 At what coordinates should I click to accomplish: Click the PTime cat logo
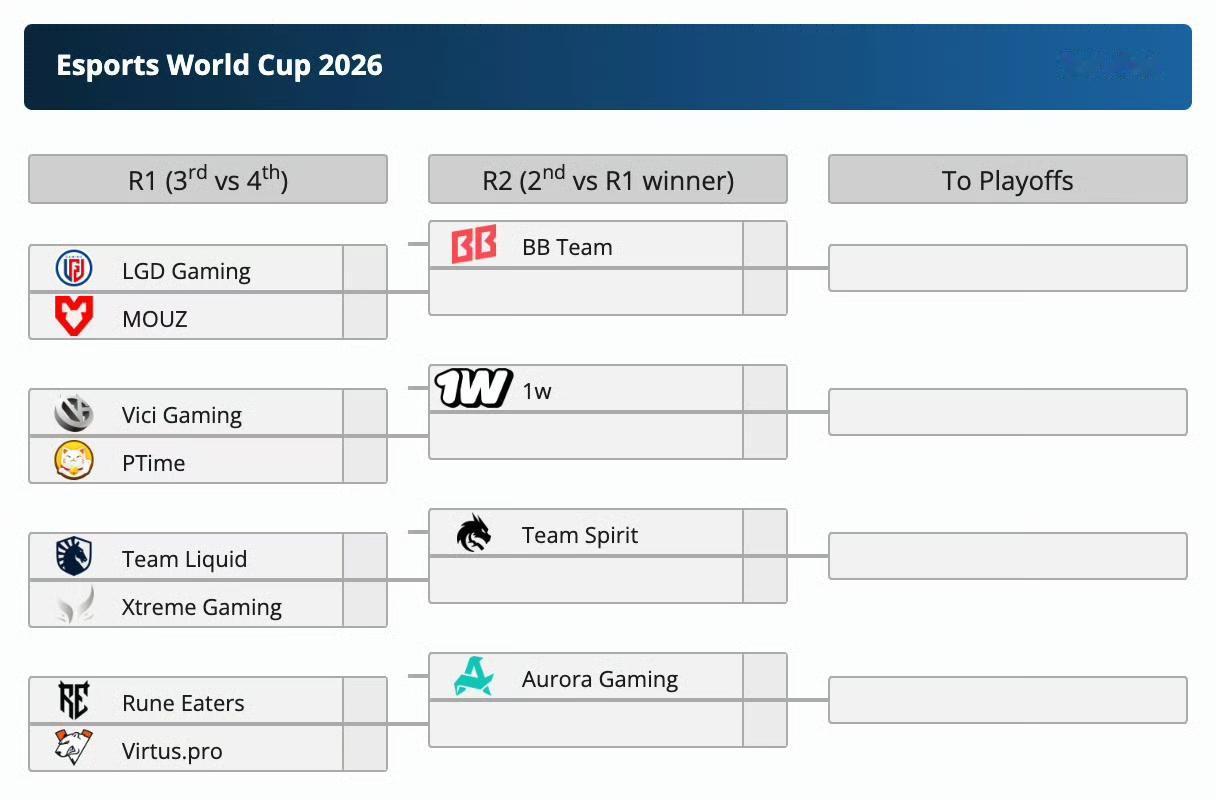(74, 461)
